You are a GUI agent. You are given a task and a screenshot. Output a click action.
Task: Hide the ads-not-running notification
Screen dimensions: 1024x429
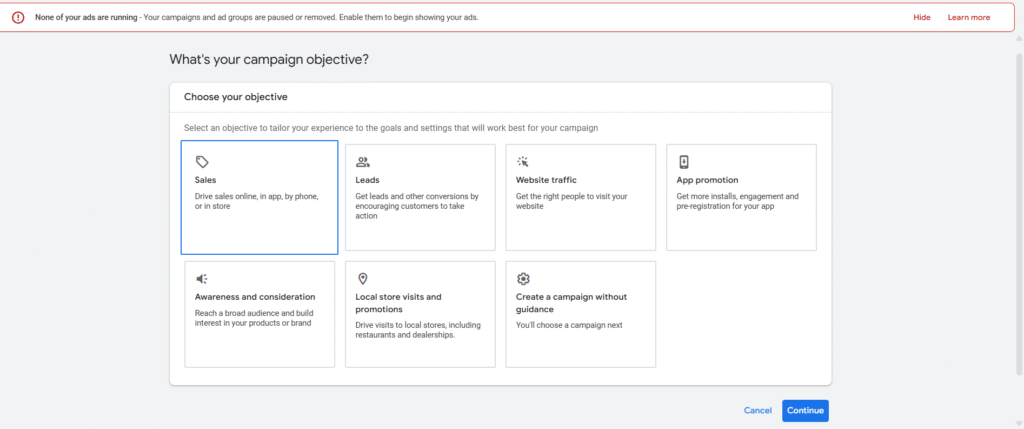(921, 18)
